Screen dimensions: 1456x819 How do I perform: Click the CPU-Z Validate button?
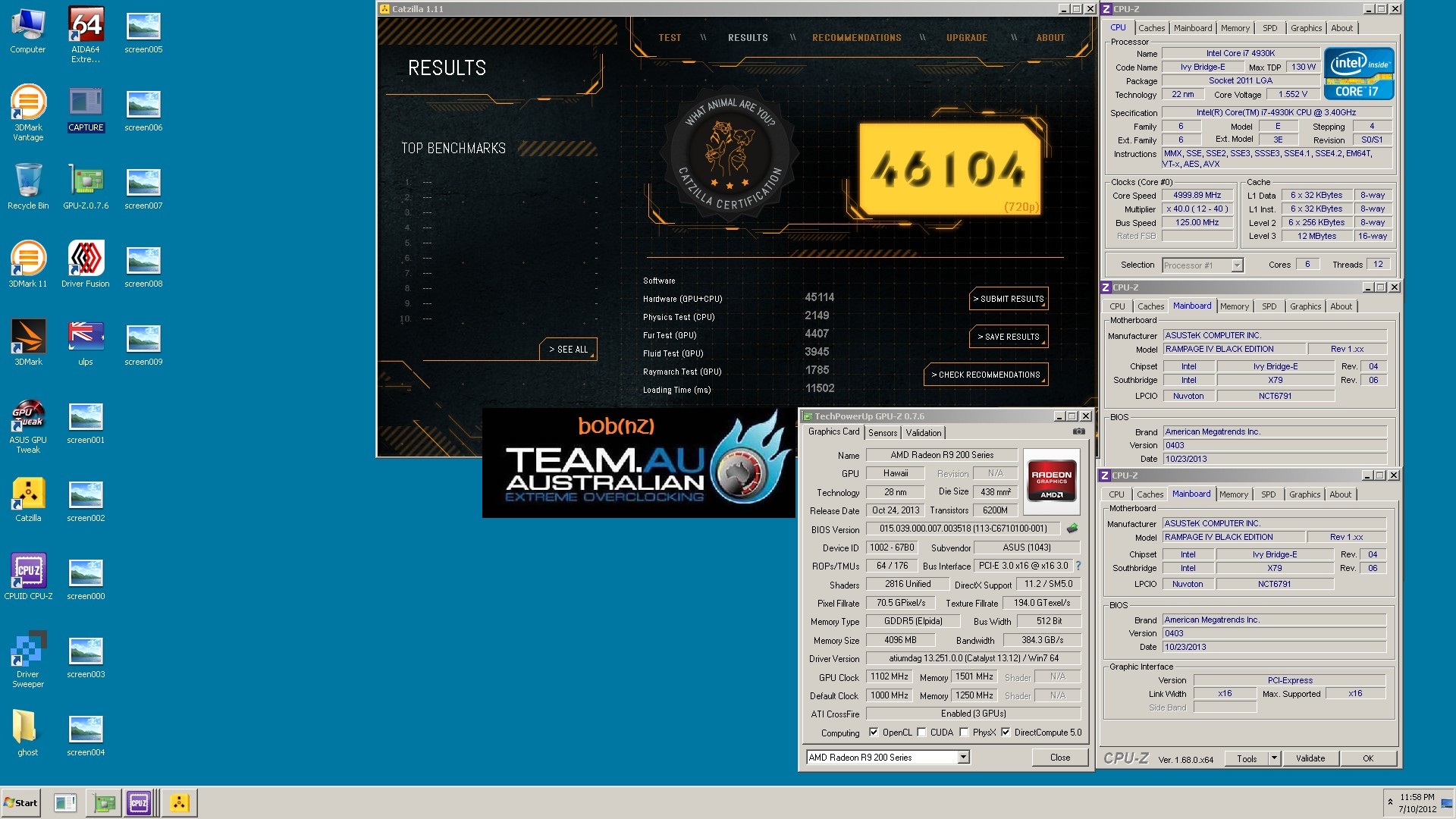(x=1310, y=758)
